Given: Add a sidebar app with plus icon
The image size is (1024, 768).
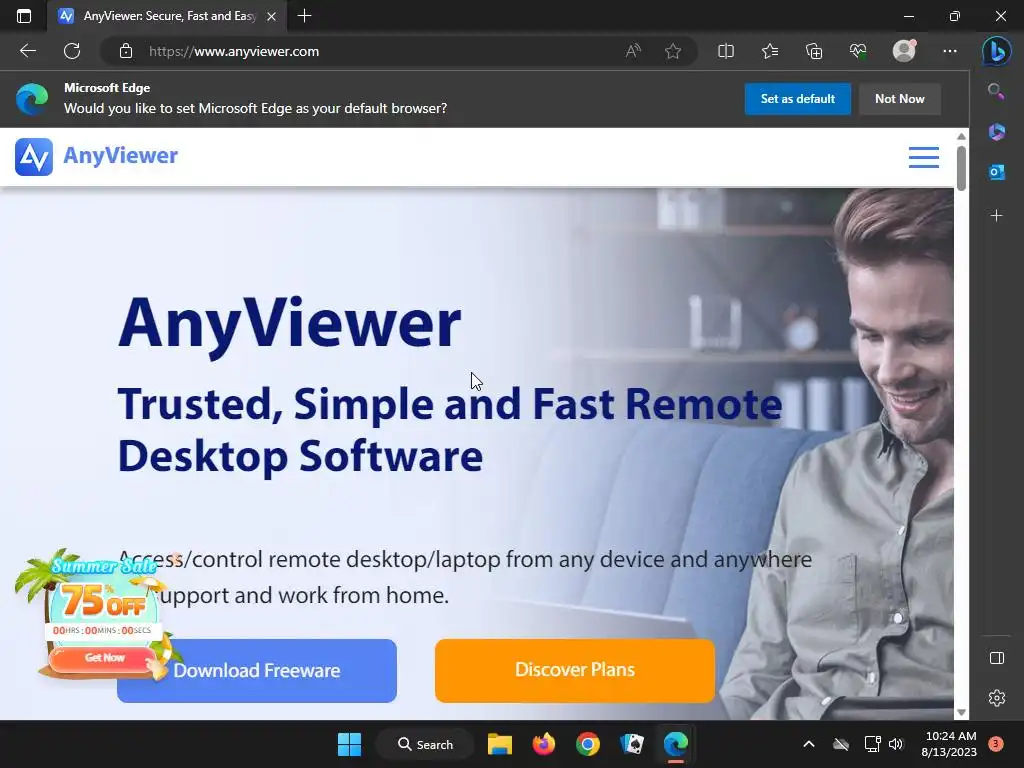Looking at the screenshot, I should (x=997, y=216).
